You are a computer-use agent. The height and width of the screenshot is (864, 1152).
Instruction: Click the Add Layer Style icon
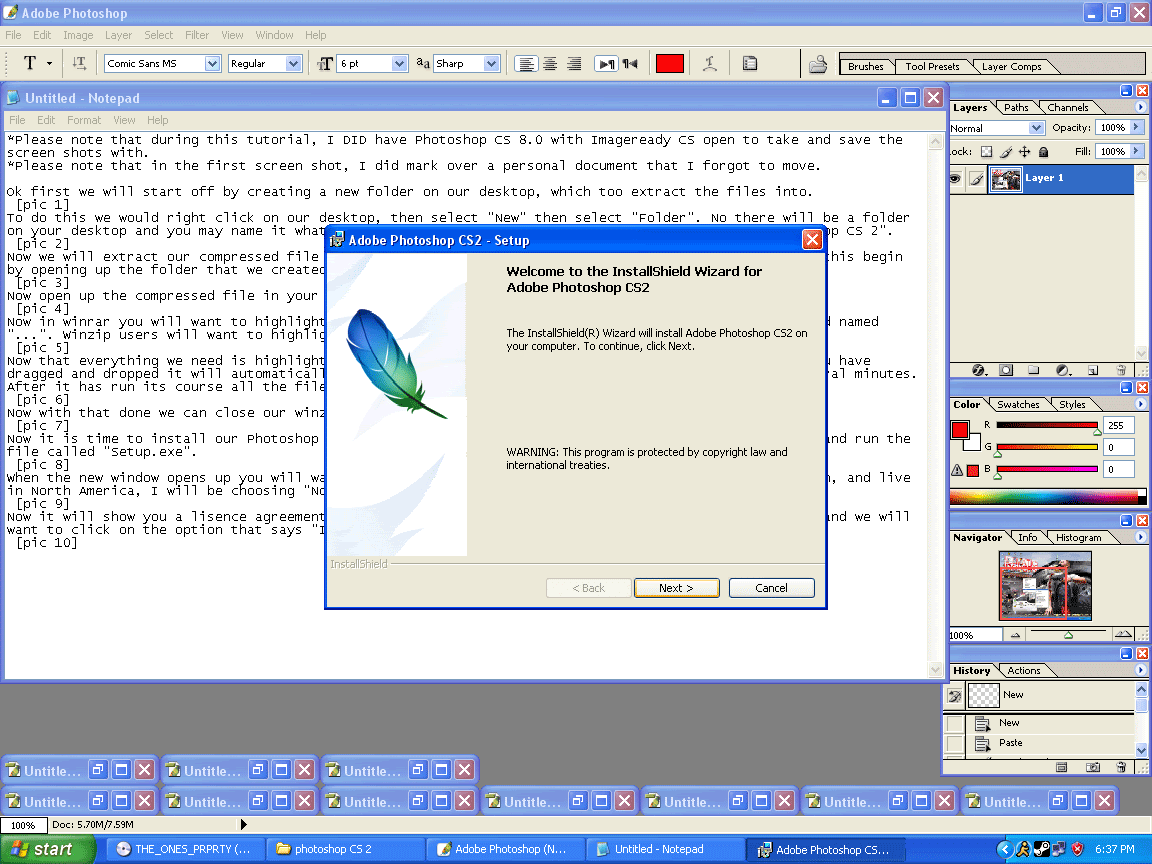coord(979,370)
